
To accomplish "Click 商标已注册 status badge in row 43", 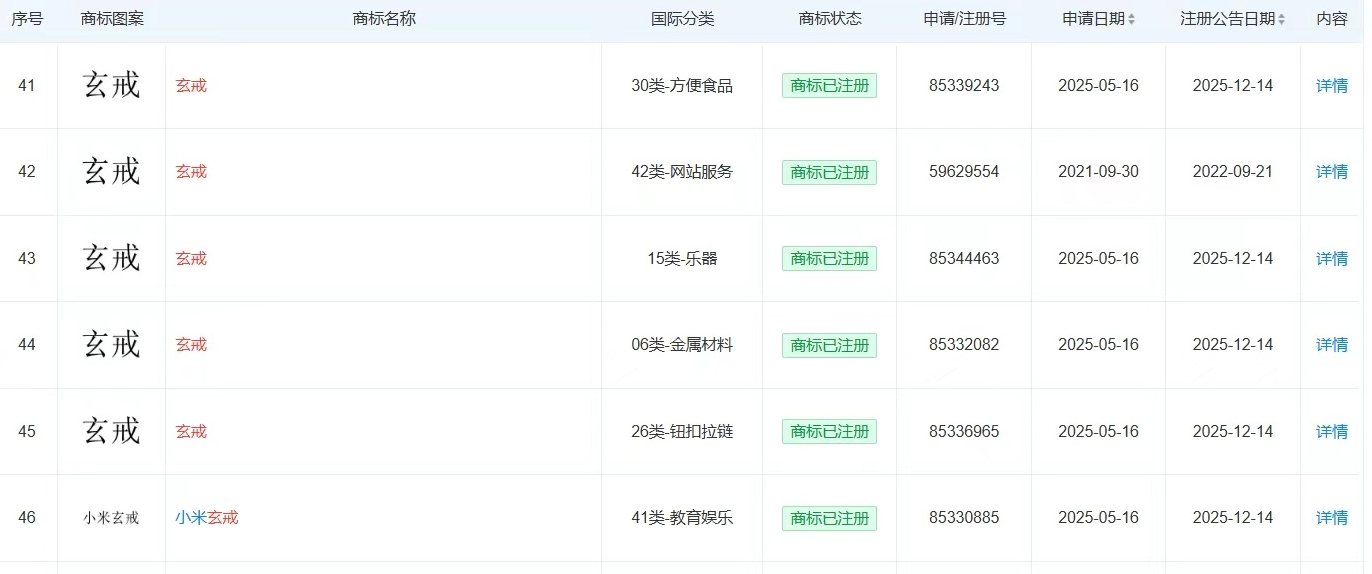I will pyautogui.click(x=829, y=259).
